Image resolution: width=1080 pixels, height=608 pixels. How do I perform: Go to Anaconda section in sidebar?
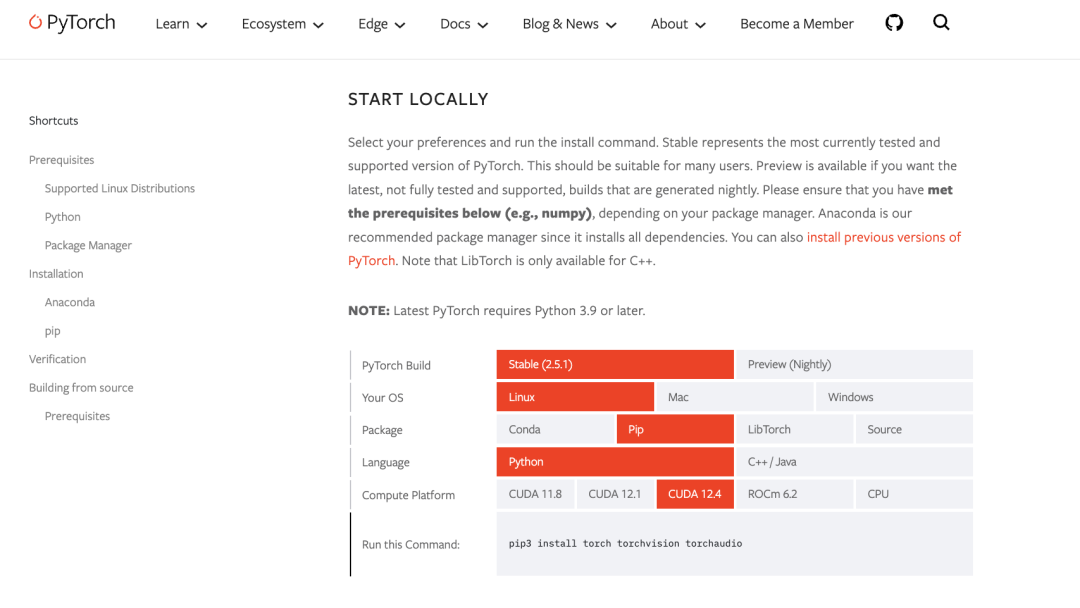pos(70,302)
